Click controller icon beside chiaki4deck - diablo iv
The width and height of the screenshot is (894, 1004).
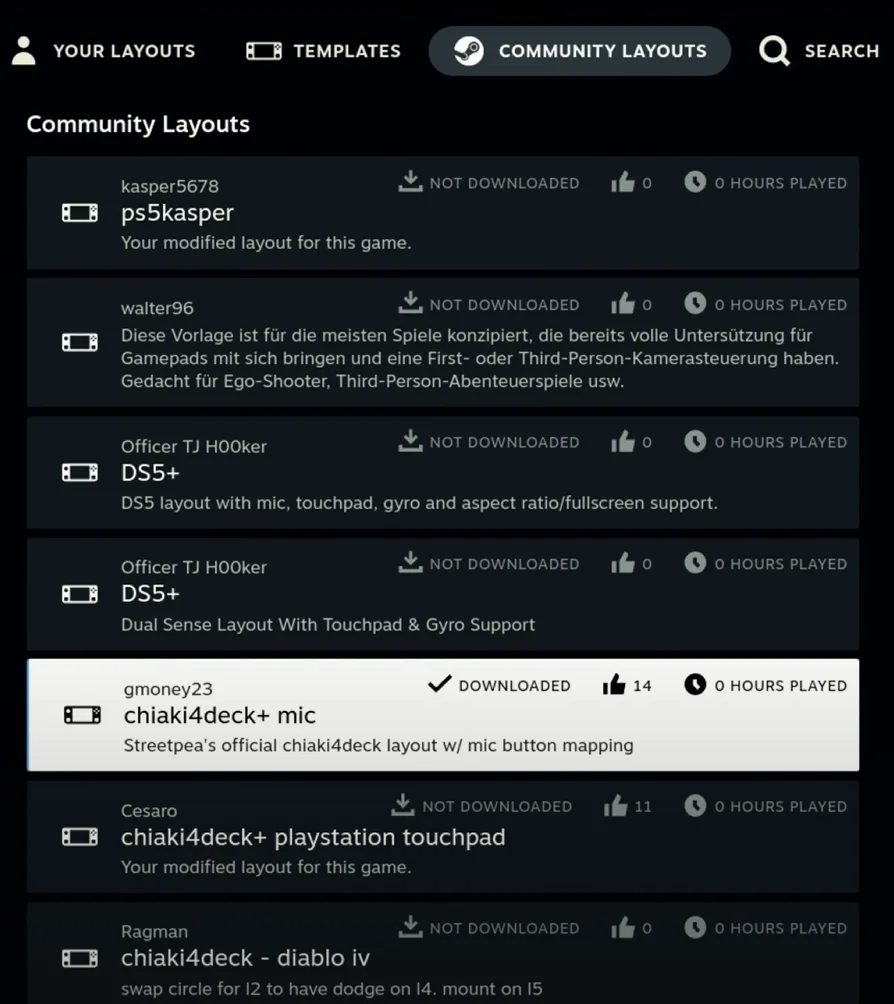tap(80, 958)
